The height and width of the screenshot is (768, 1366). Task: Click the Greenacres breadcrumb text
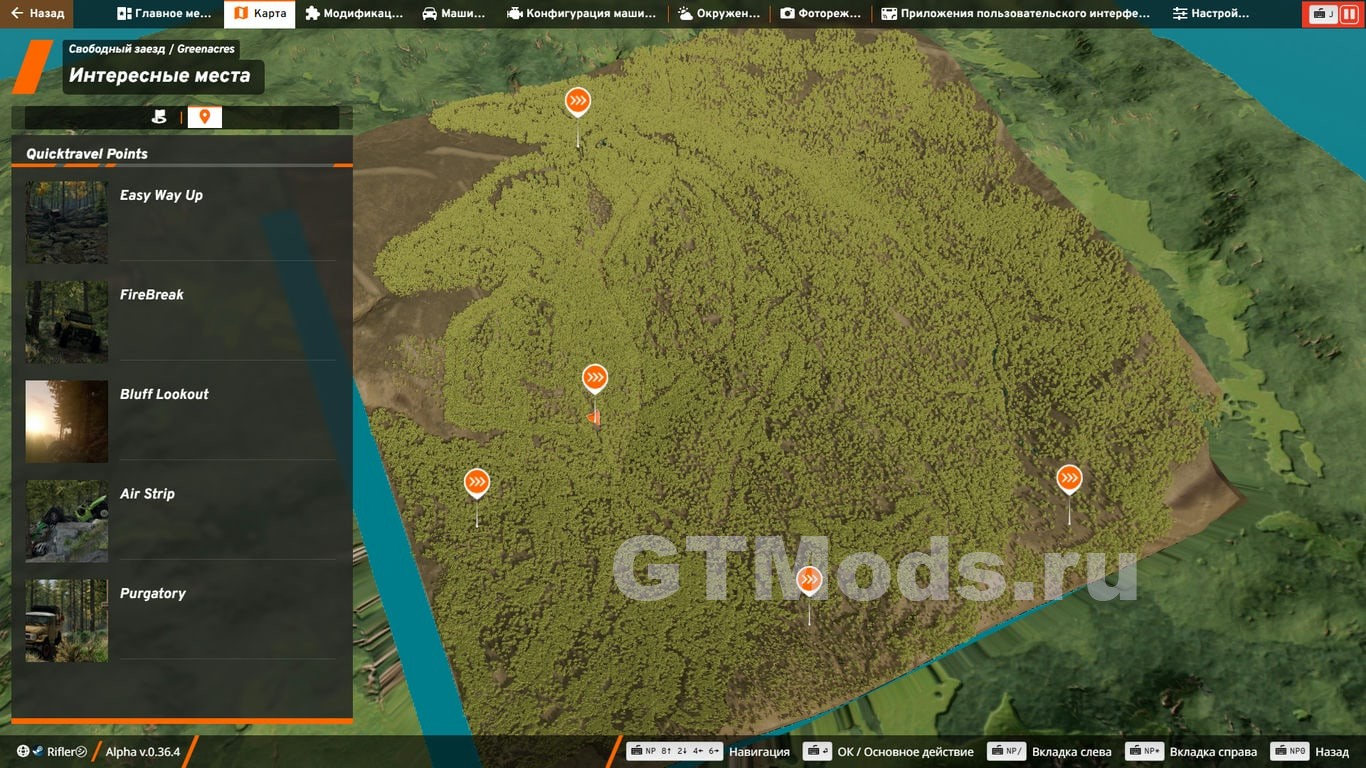click(x=205, y=48)
